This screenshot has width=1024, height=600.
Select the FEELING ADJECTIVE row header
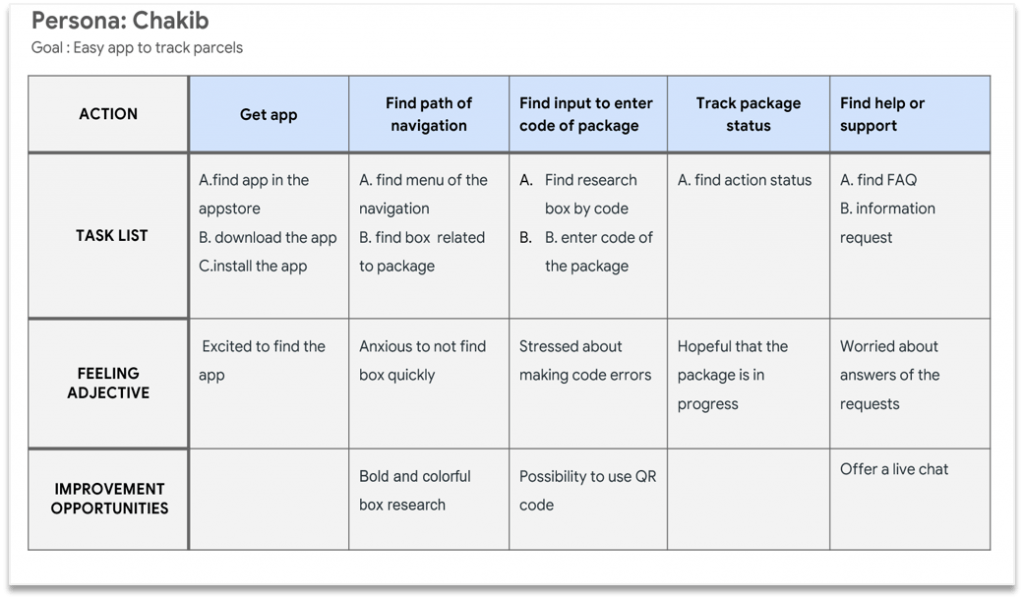click(108, 383)
